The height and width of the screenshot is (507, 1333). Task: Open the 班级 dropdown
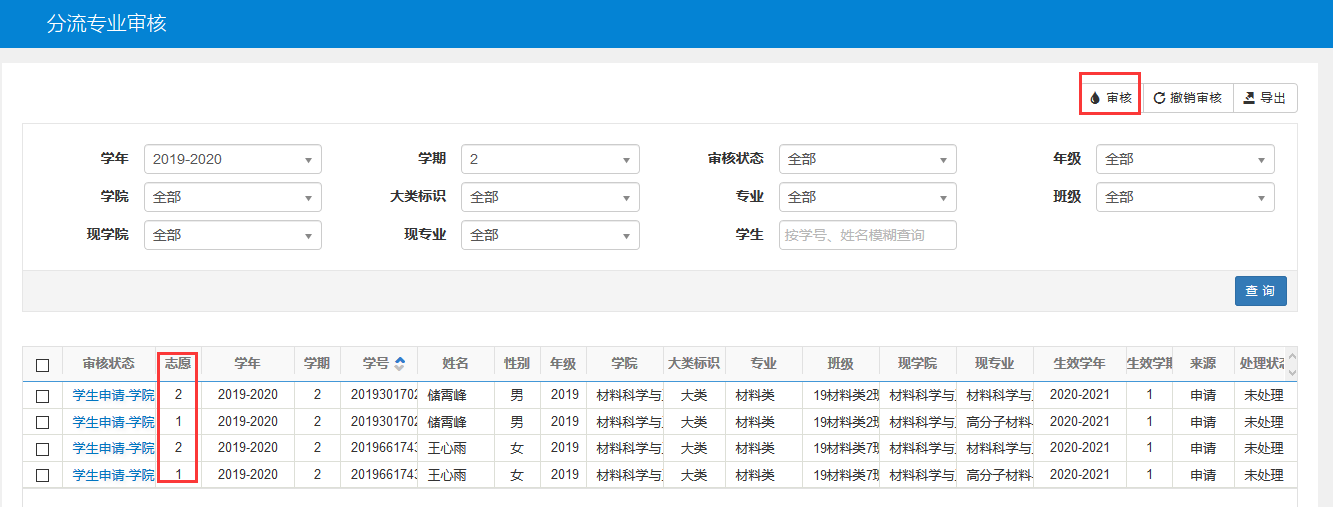point(1185,197)
